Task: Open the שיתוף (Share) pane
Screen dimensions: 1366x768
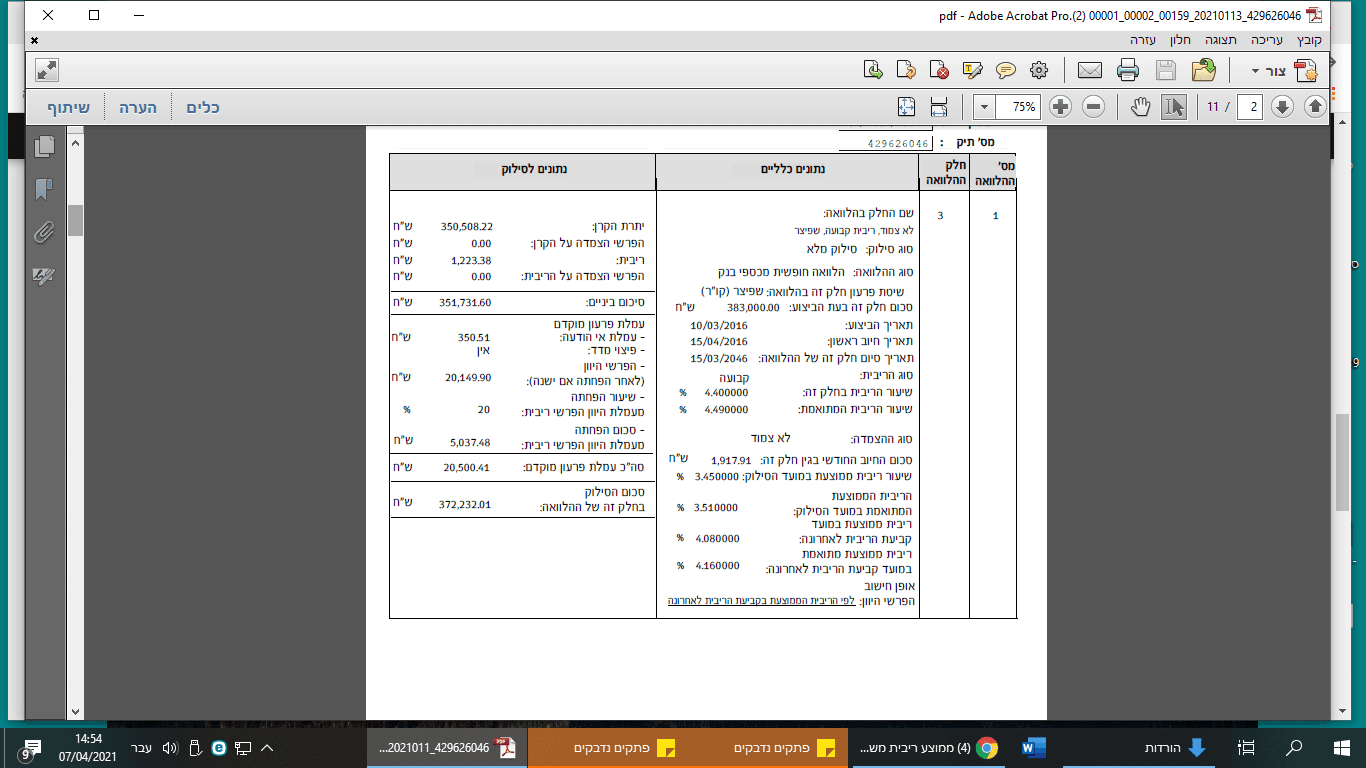Action: pyautogui.click(x=69, y=107)
